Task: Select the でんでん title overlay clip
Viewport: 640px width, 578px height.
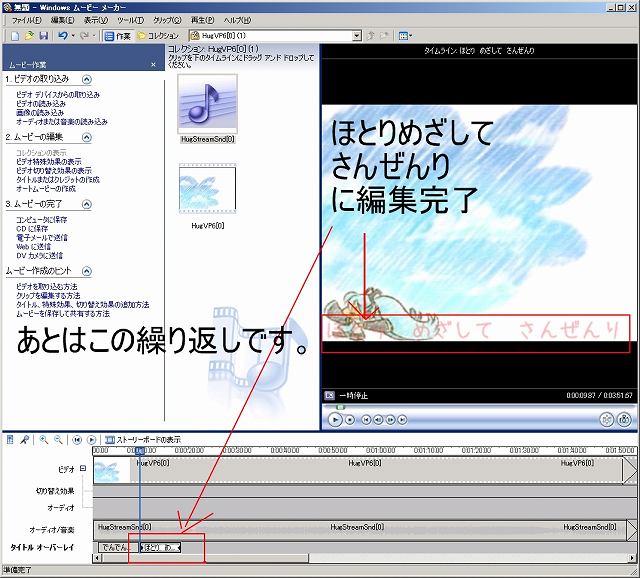Action: point(118,547)
